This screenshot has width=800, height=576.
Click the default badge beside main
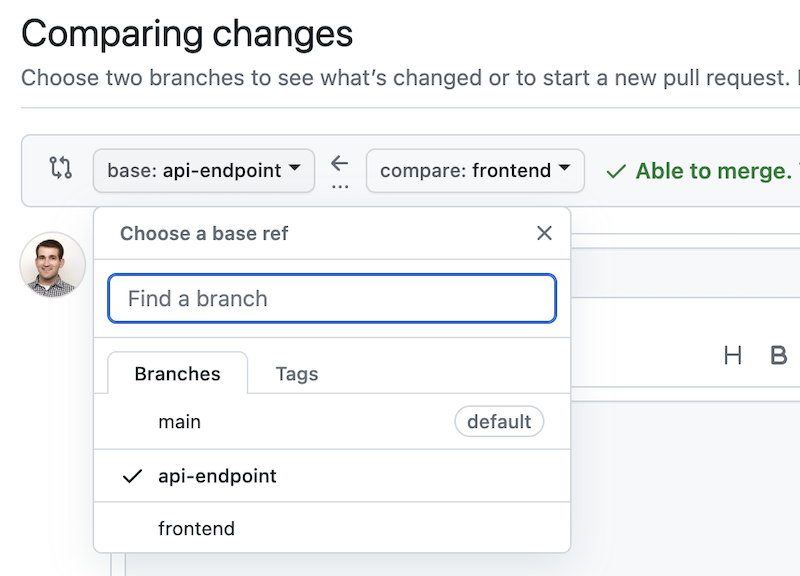click(499, 421)
